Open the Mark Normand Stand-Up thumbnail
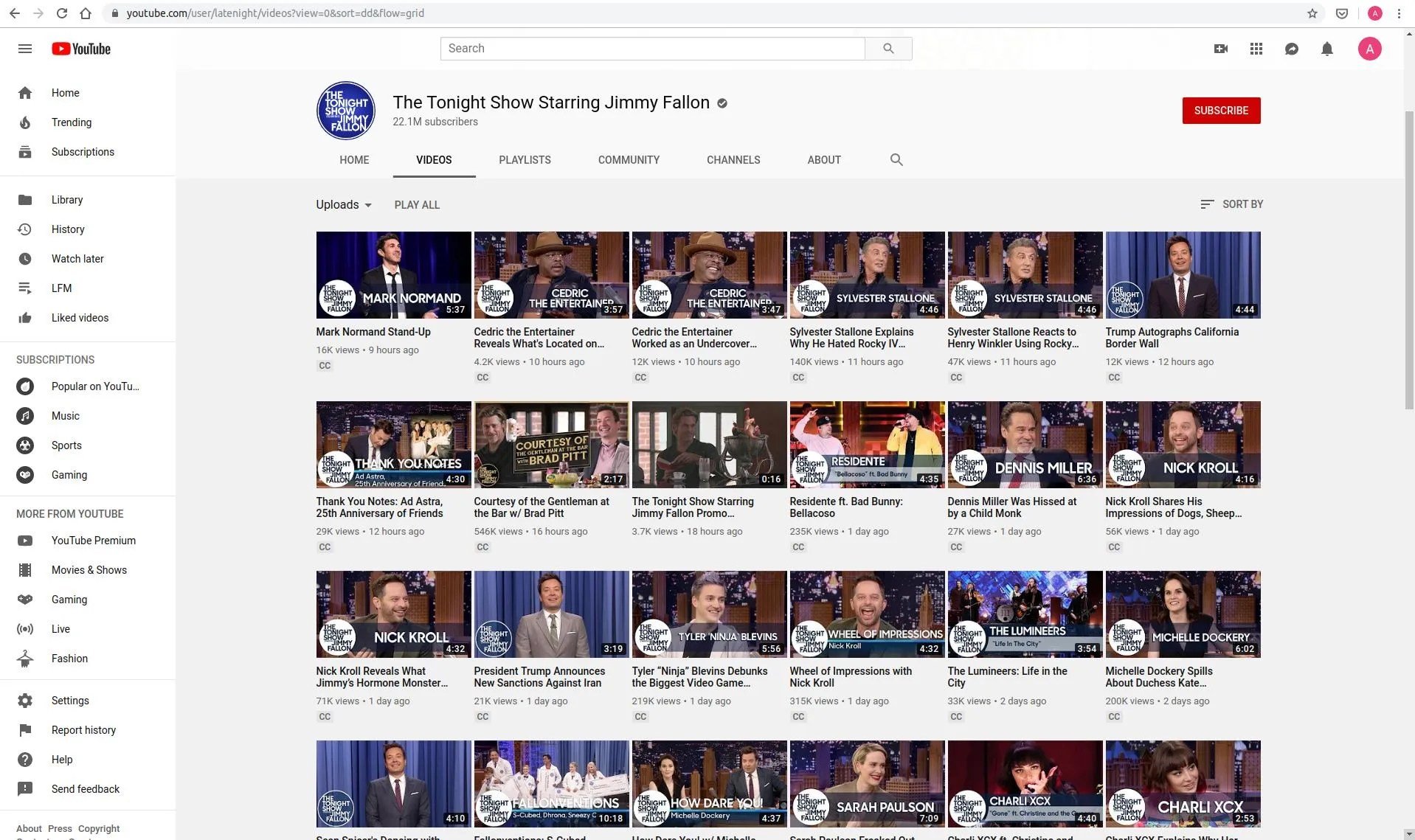The height and width of the screenshot is (840, 1415). pyautogui.click(x=394, y=275)
